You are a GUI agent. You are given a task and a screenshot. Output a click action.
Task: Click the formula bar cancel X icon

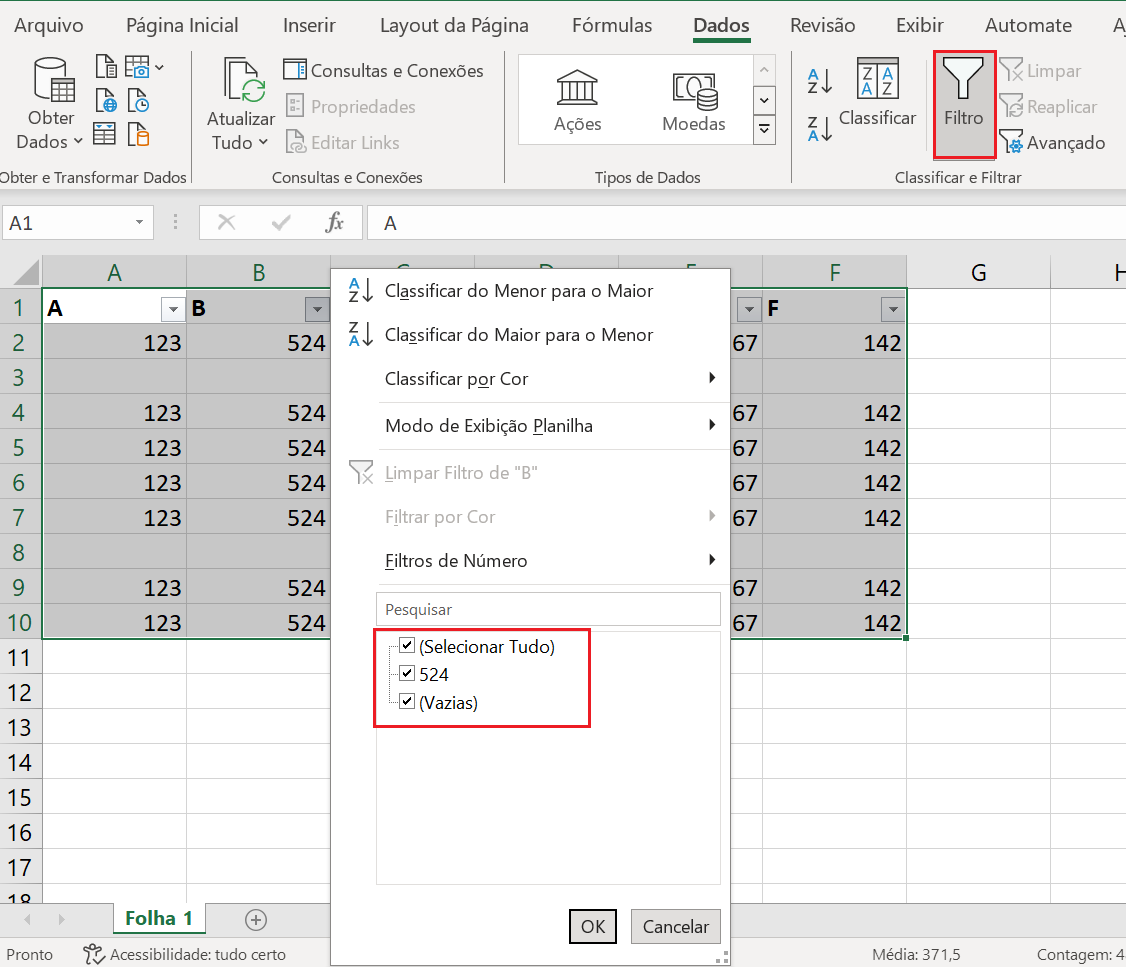coord(226,223)
